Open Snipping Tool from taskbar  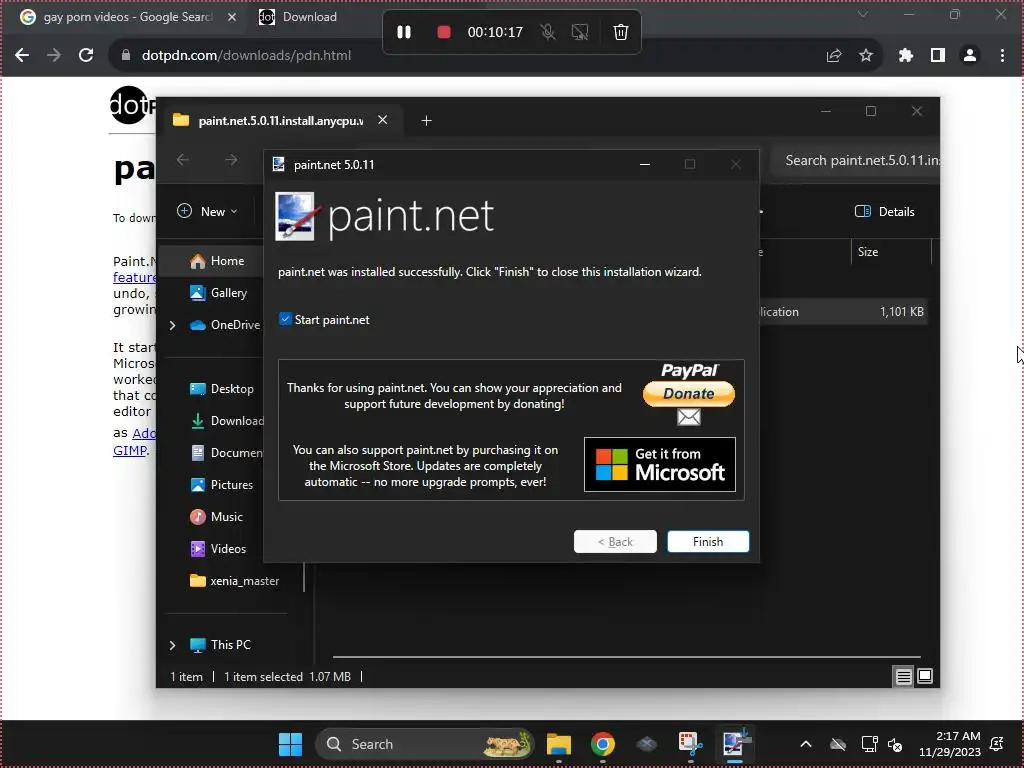[690, 744]
